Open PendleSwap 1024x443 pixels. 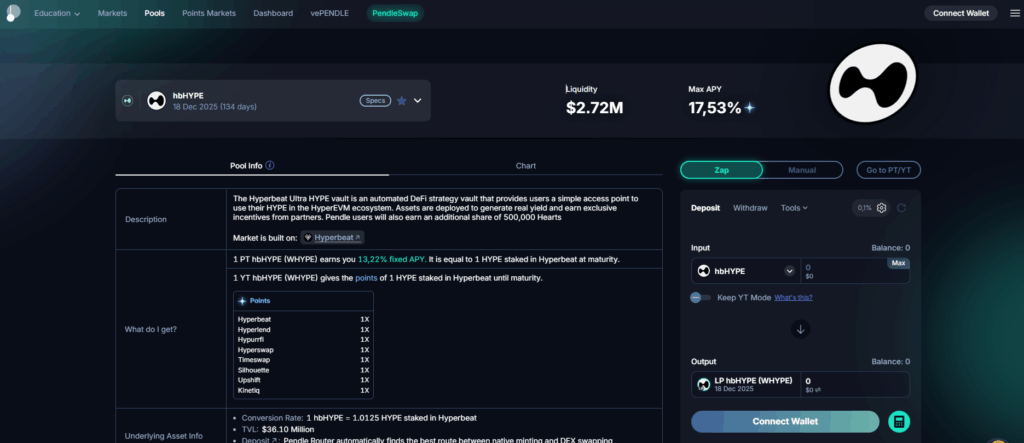(395, 13)
